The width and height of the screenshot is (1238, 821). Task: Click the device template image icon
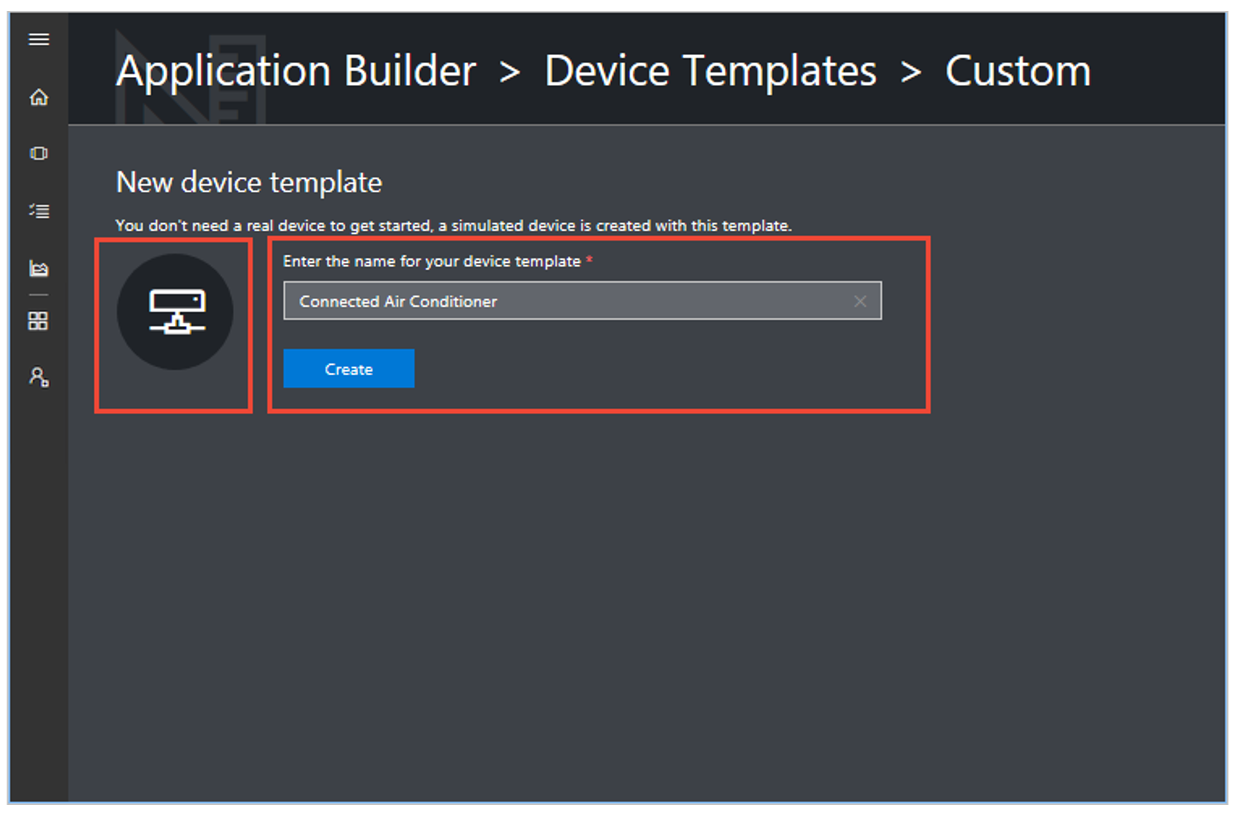[175, 312]
